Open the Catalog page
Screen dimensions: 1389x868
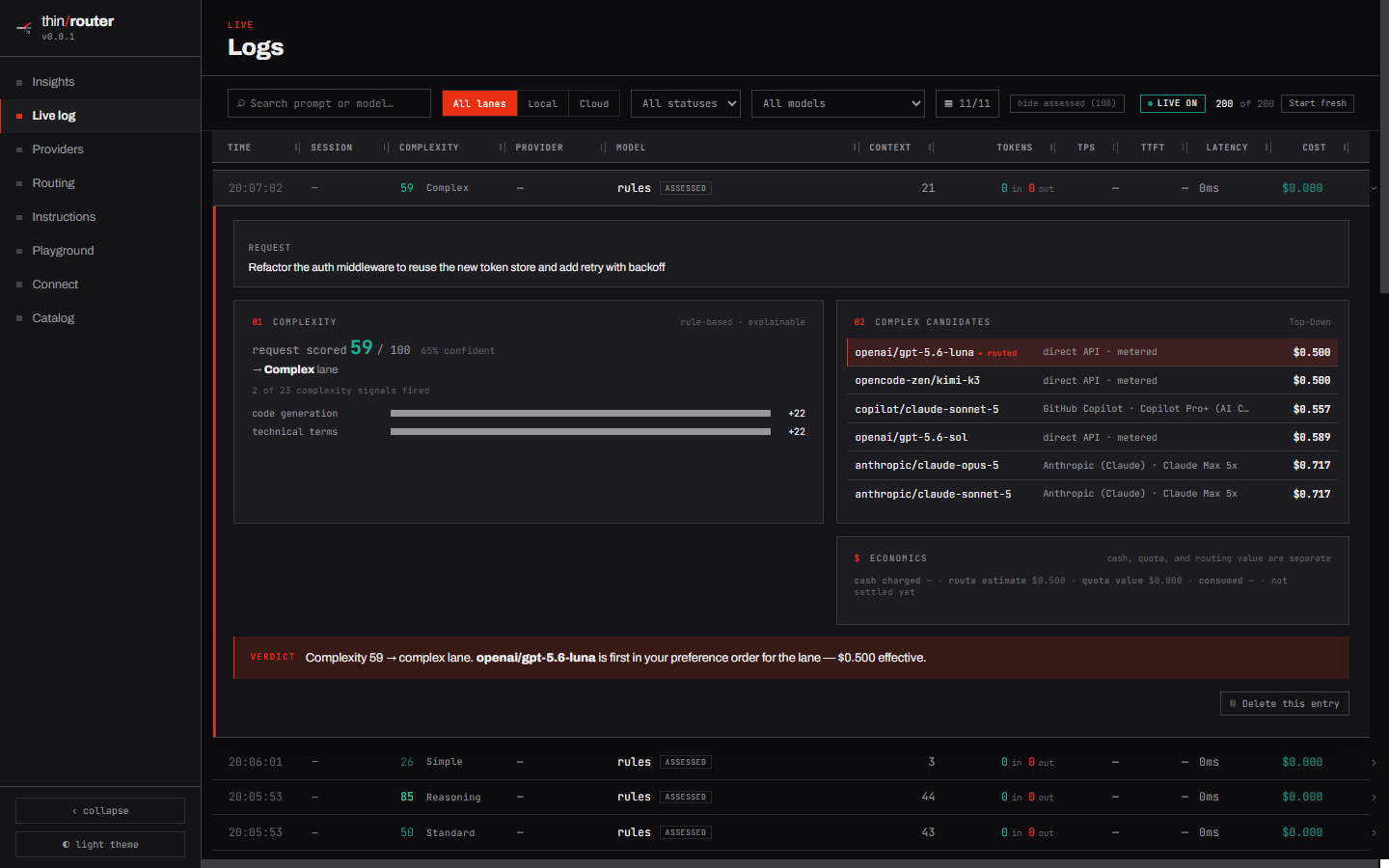click(100, 318)
